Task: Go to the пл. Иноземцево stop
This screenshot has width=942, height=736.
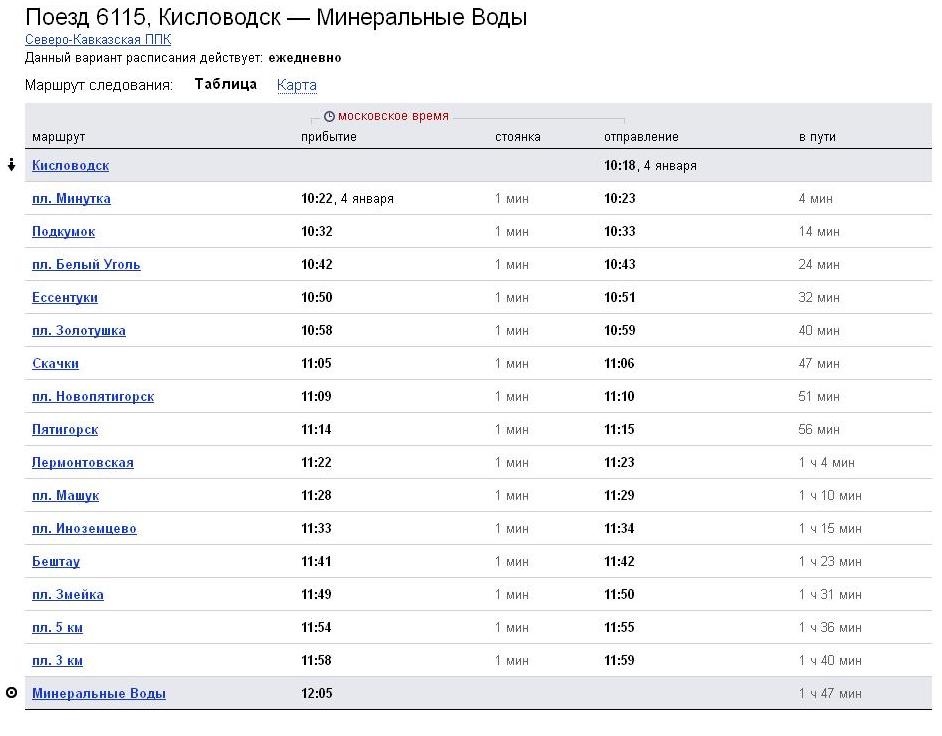Action: [84, 529]
